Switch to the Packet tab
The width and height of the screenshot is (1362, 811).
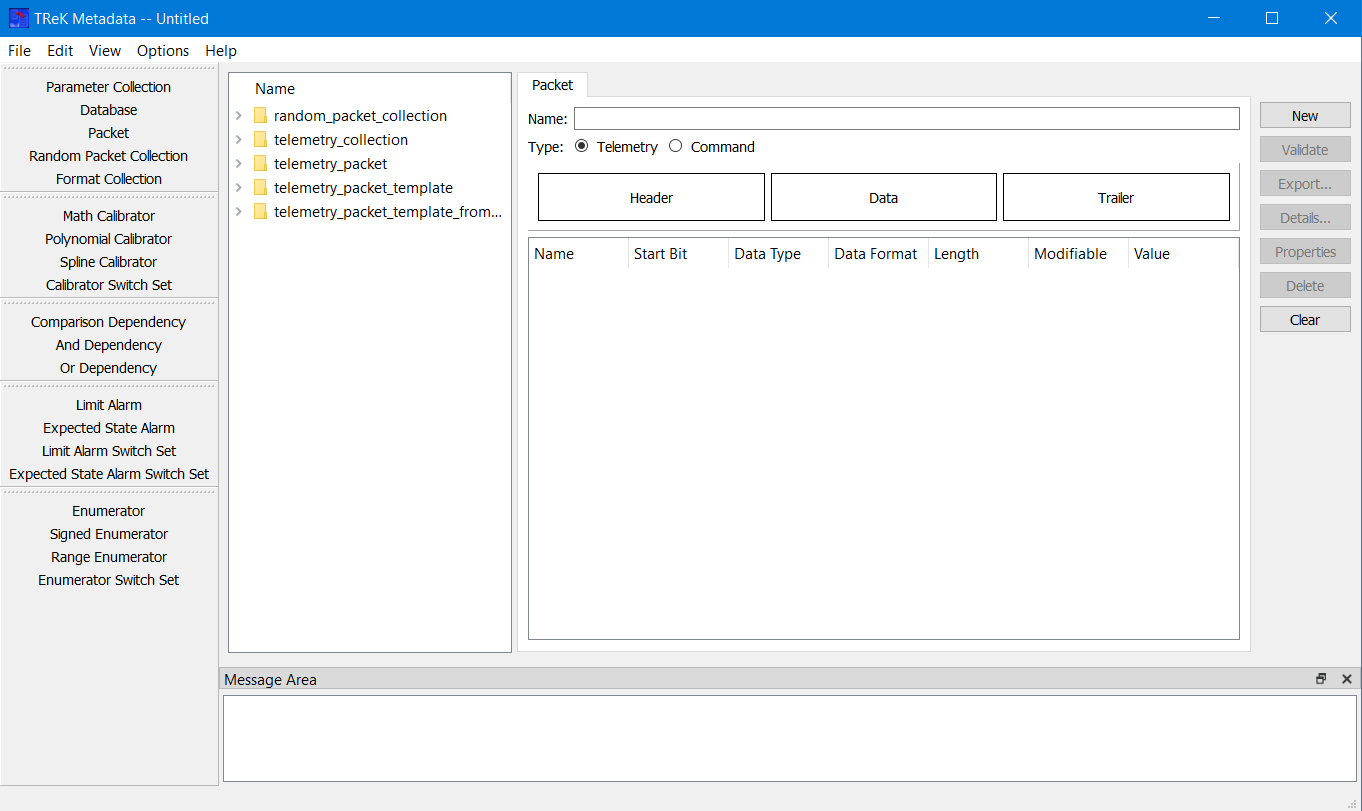tap(552, 85)
